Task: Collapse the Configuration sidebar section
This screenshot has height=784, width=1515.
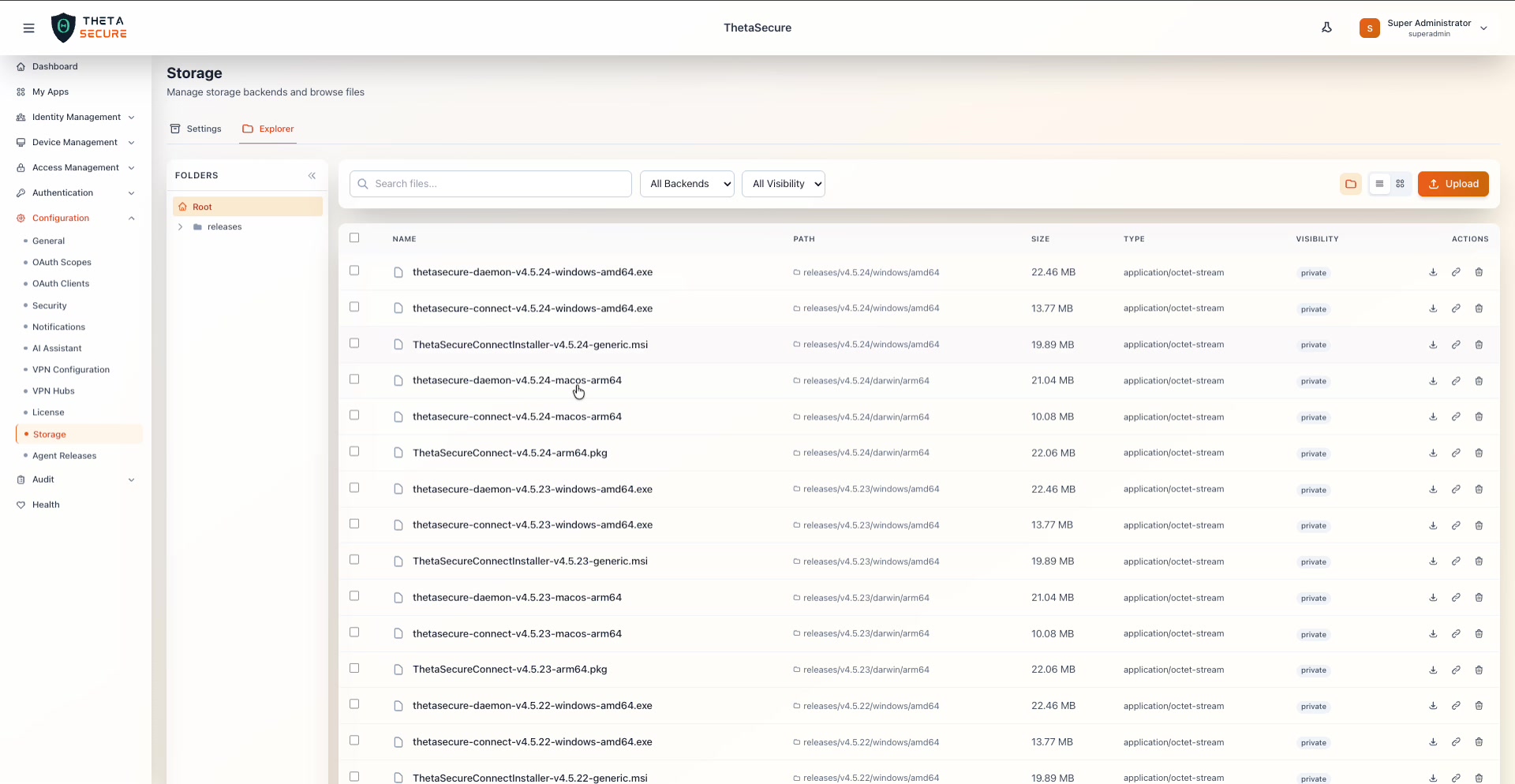Action: click(x=132, y=218)
